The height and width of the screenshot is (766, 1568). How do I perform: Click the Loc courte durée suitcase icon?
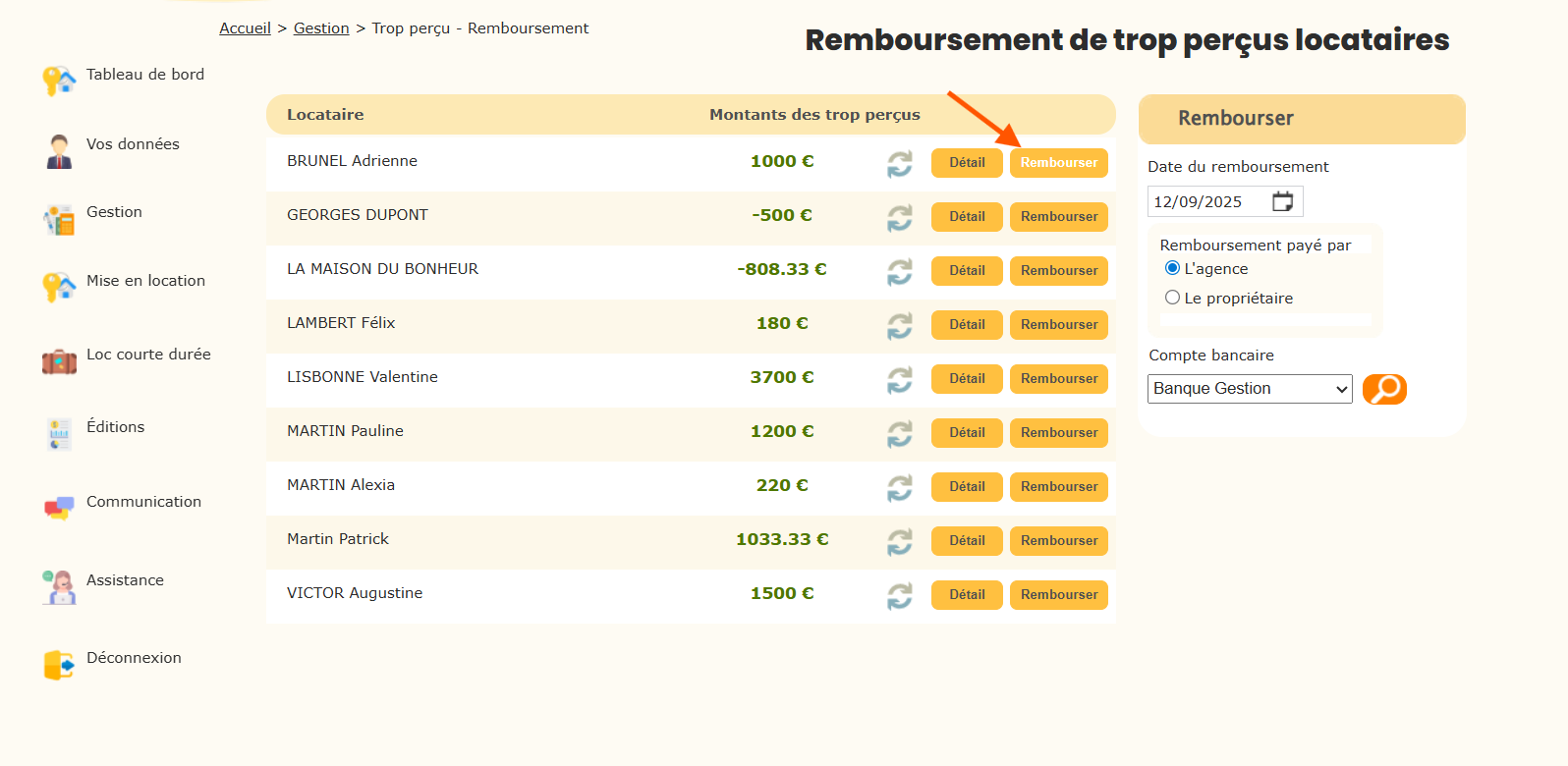(x=59, y=361)
